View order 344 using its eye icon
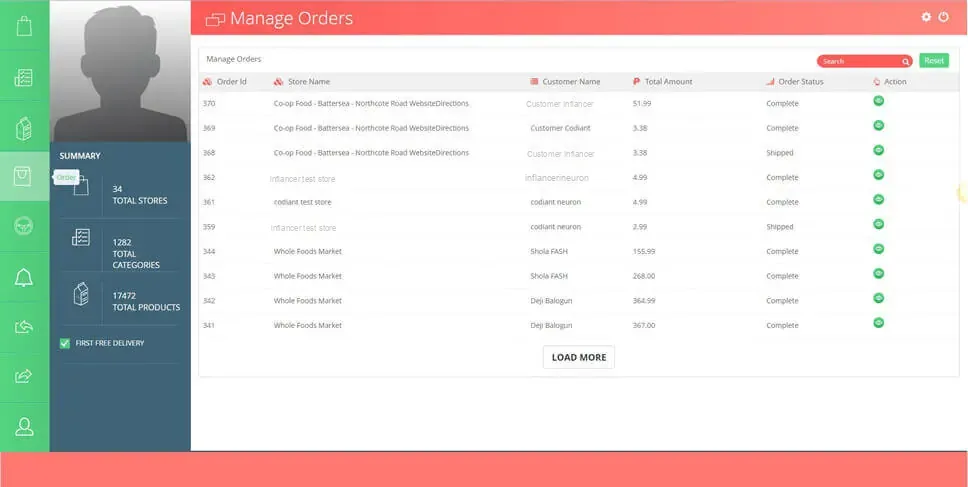Screen dimensions: 968x487 point(878,249)
